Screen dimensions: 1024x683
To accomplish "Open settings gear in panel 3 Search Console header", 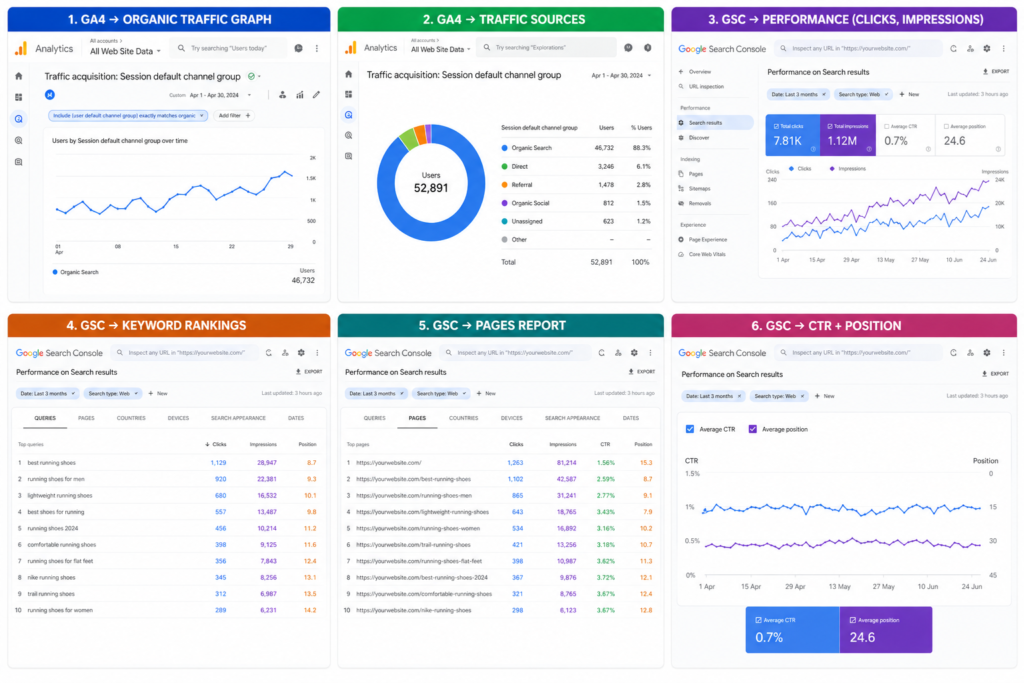I will coord(987,48).
